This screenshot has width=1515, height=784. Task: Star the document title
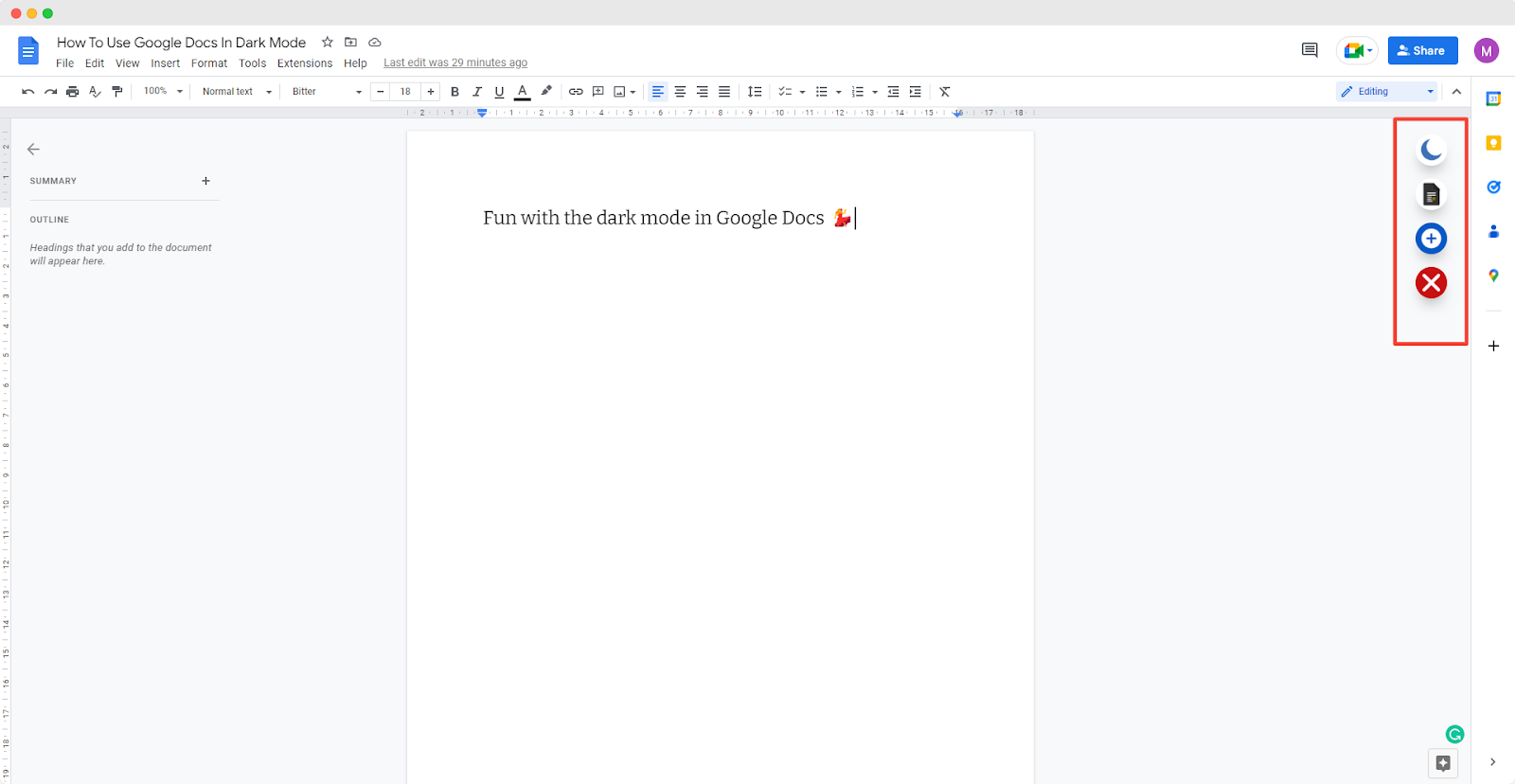click(x=328, y=42)
